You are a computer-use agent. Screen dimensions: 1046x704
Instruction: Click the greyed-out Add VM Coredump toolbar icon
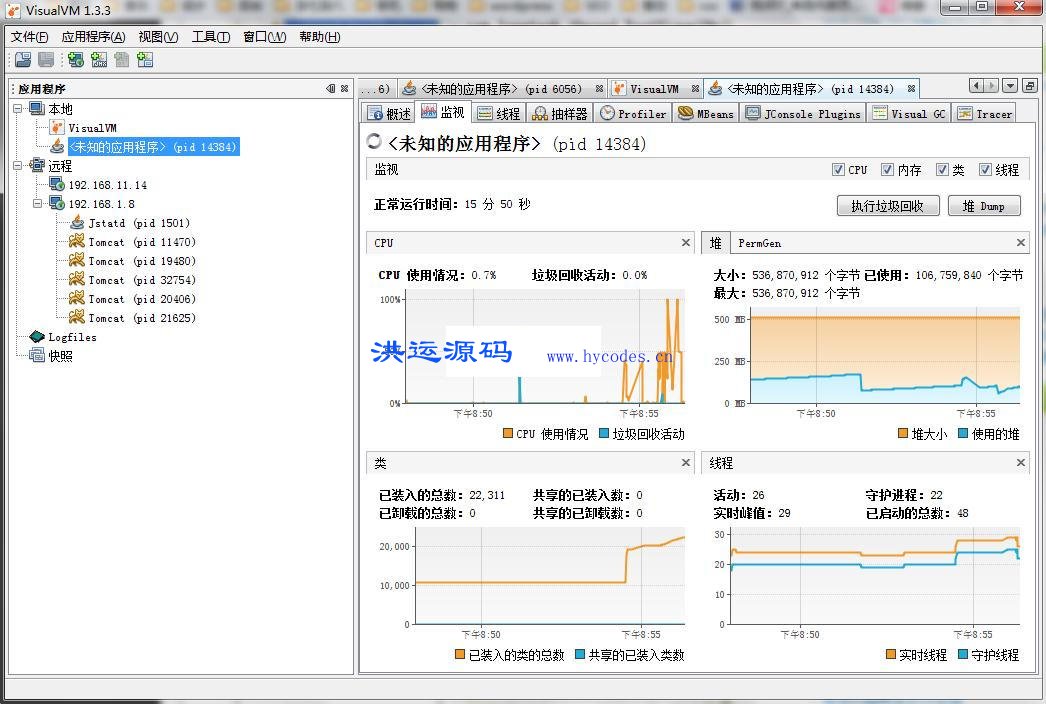click(121, 60)
